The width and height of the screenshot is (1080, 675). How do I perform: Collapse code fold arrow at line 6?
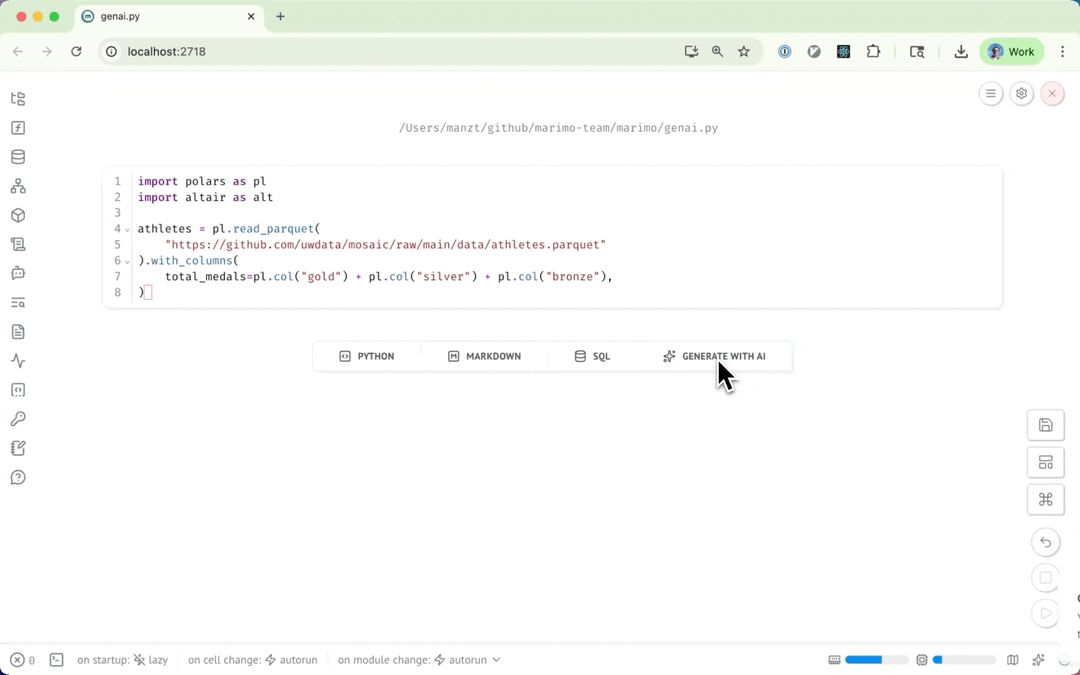[127, 262]
